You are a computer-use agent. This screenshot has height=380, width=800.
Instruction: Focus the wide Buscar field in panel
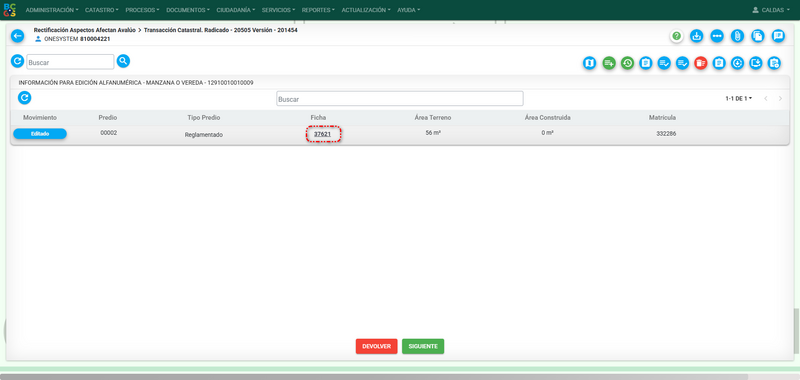(400, 99)
